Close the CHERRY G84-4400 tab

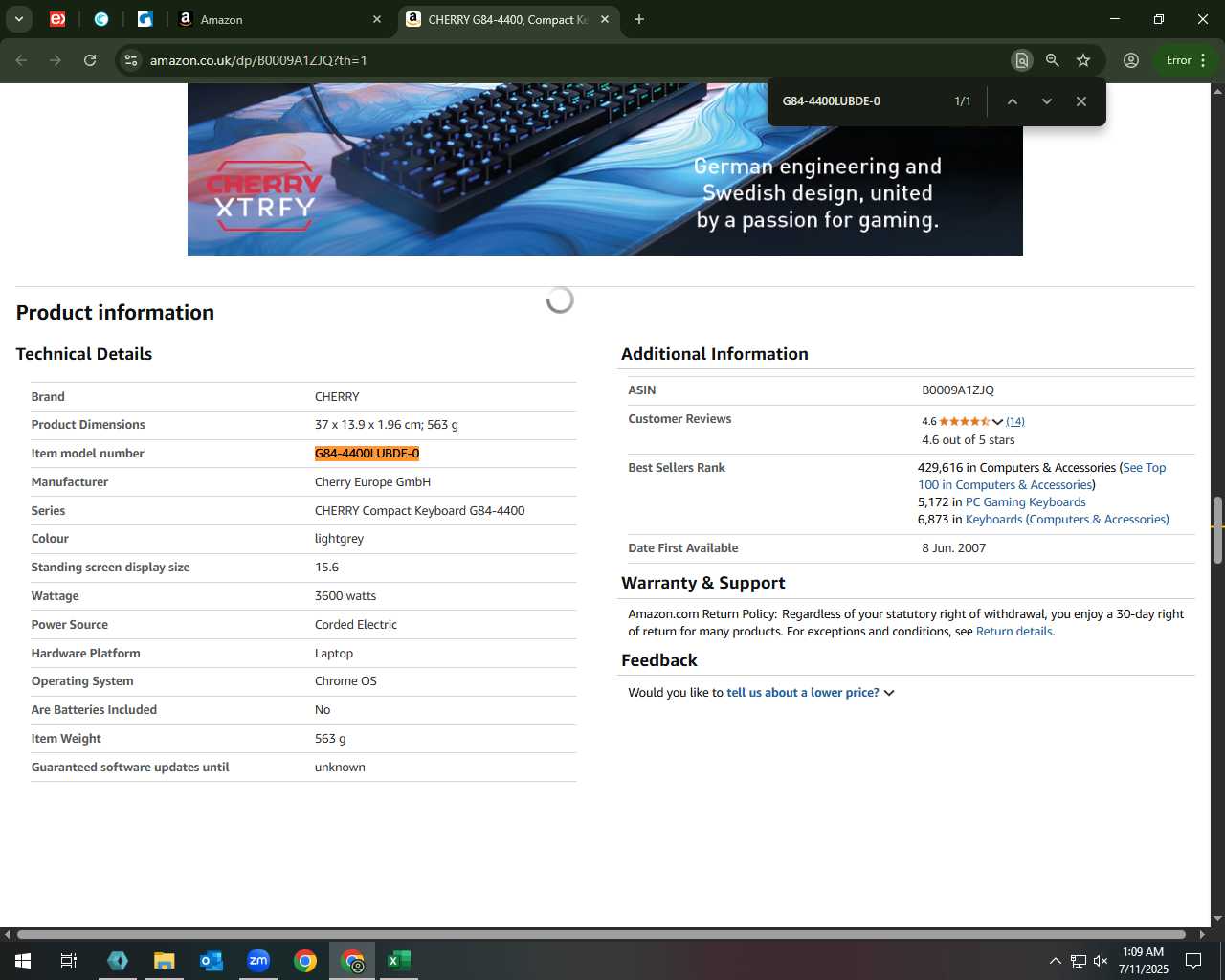tap(605, 19)
